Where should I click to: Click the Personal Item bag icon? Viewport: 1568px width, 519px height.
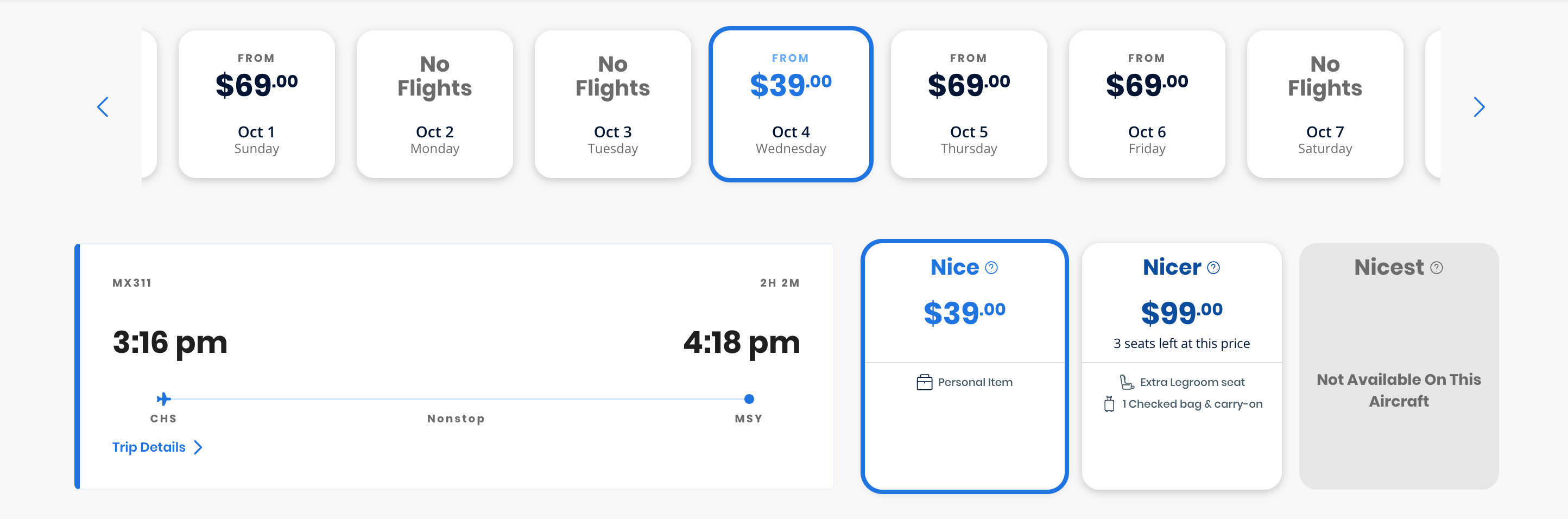tap(924, 382)
